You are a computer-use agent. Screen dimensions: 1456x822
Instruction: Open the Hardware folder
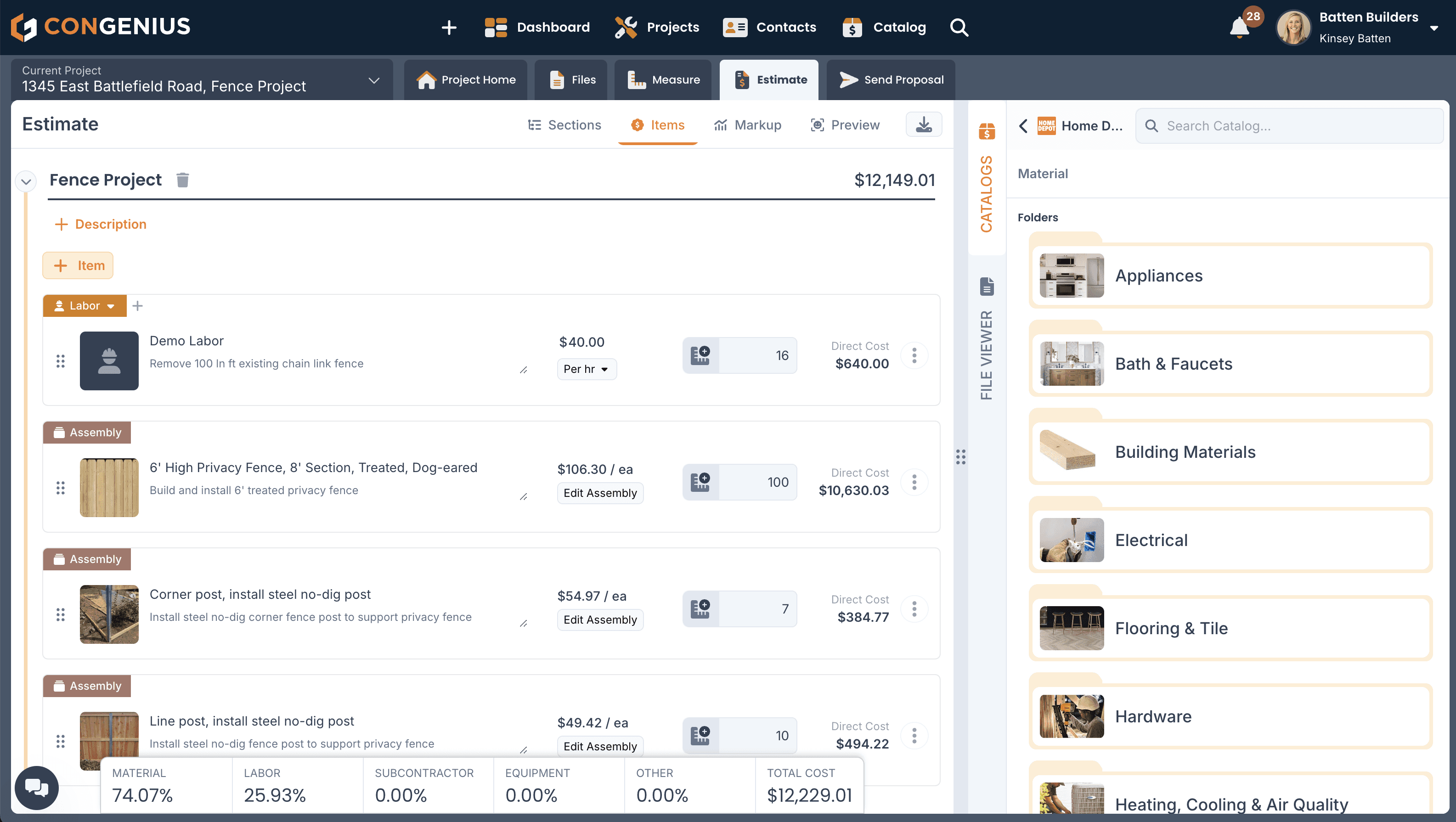coord(1230,716)
